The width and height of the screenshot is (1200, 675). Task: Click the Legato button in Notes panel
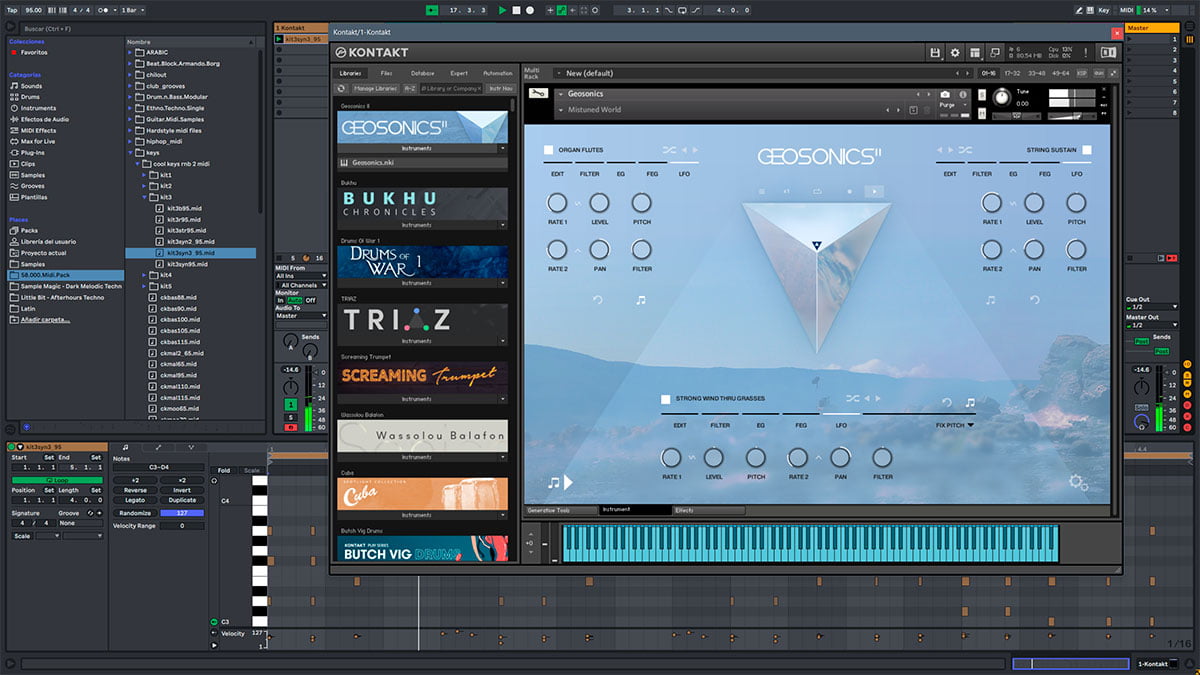pyautogui.click(x=135, y=500)
